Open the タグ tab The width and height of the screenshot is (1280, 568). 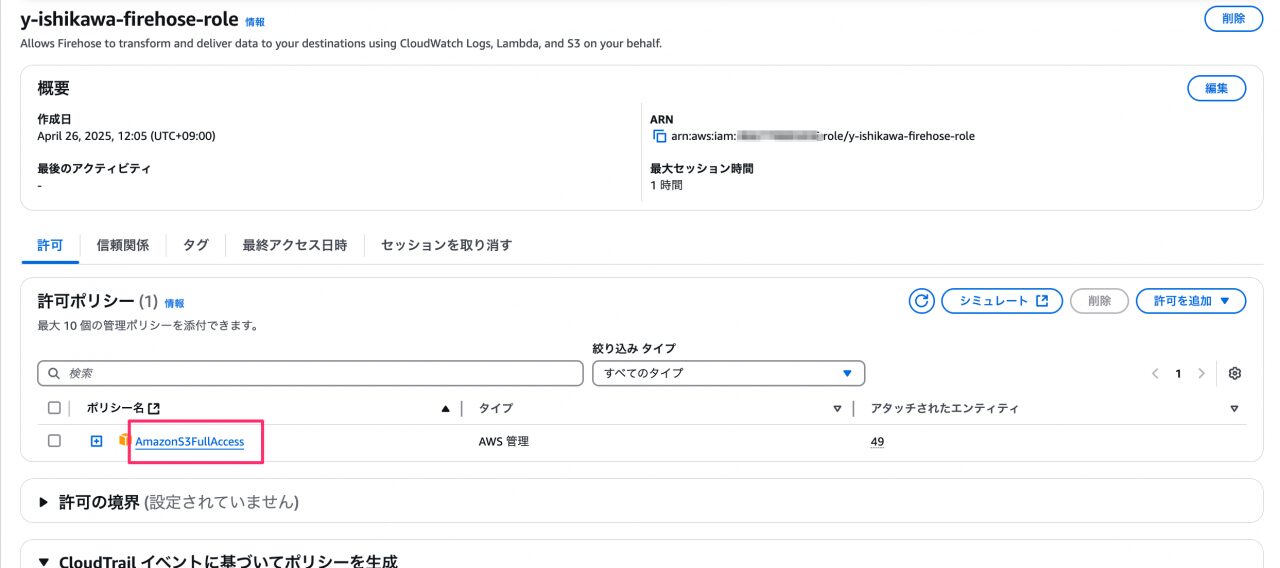(x=196, y=245)
